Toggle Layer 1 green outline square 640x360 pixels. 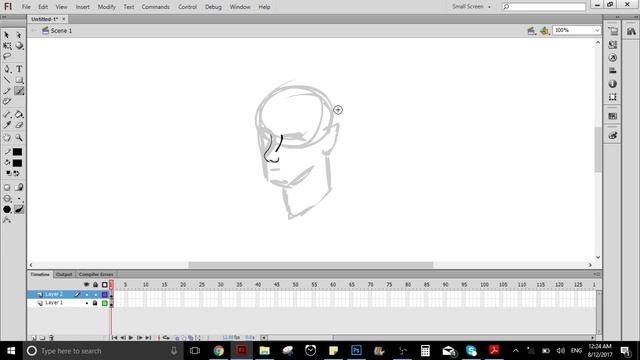click(x=104, y=303)
